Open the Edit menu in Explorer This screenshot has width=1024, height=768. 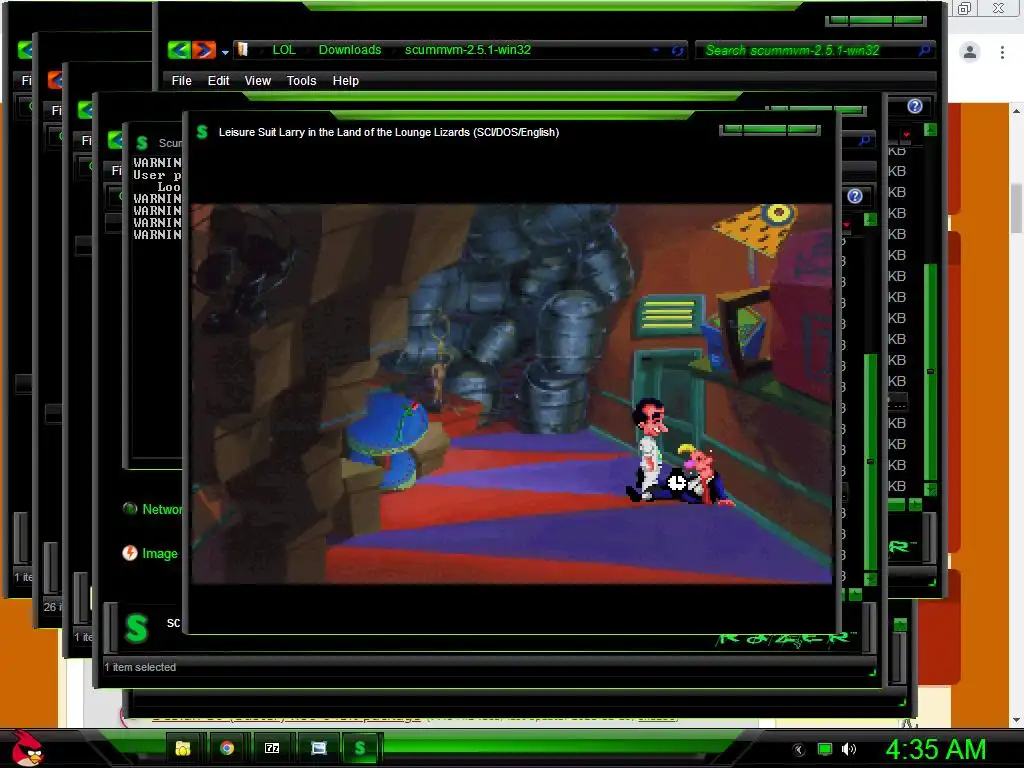tap(218, 80)
